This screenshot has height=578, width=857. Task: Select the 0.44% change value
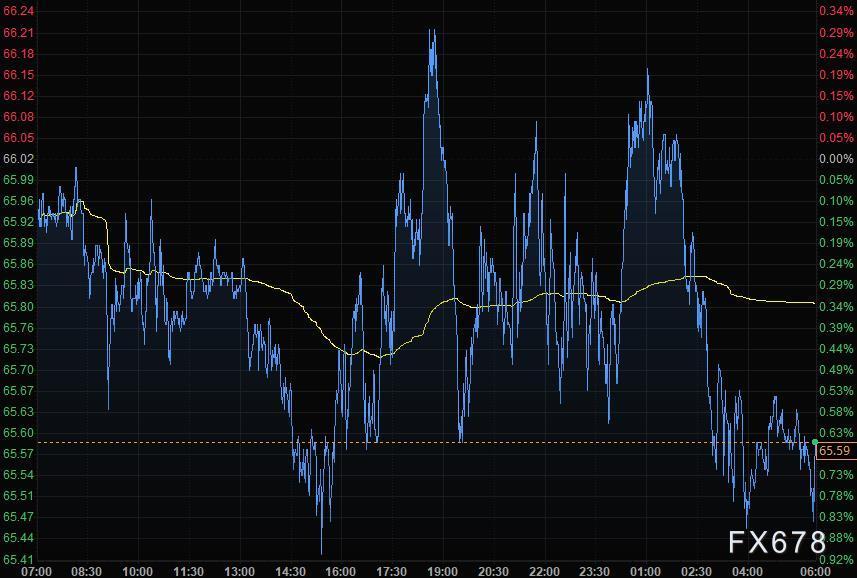point(836,349)
